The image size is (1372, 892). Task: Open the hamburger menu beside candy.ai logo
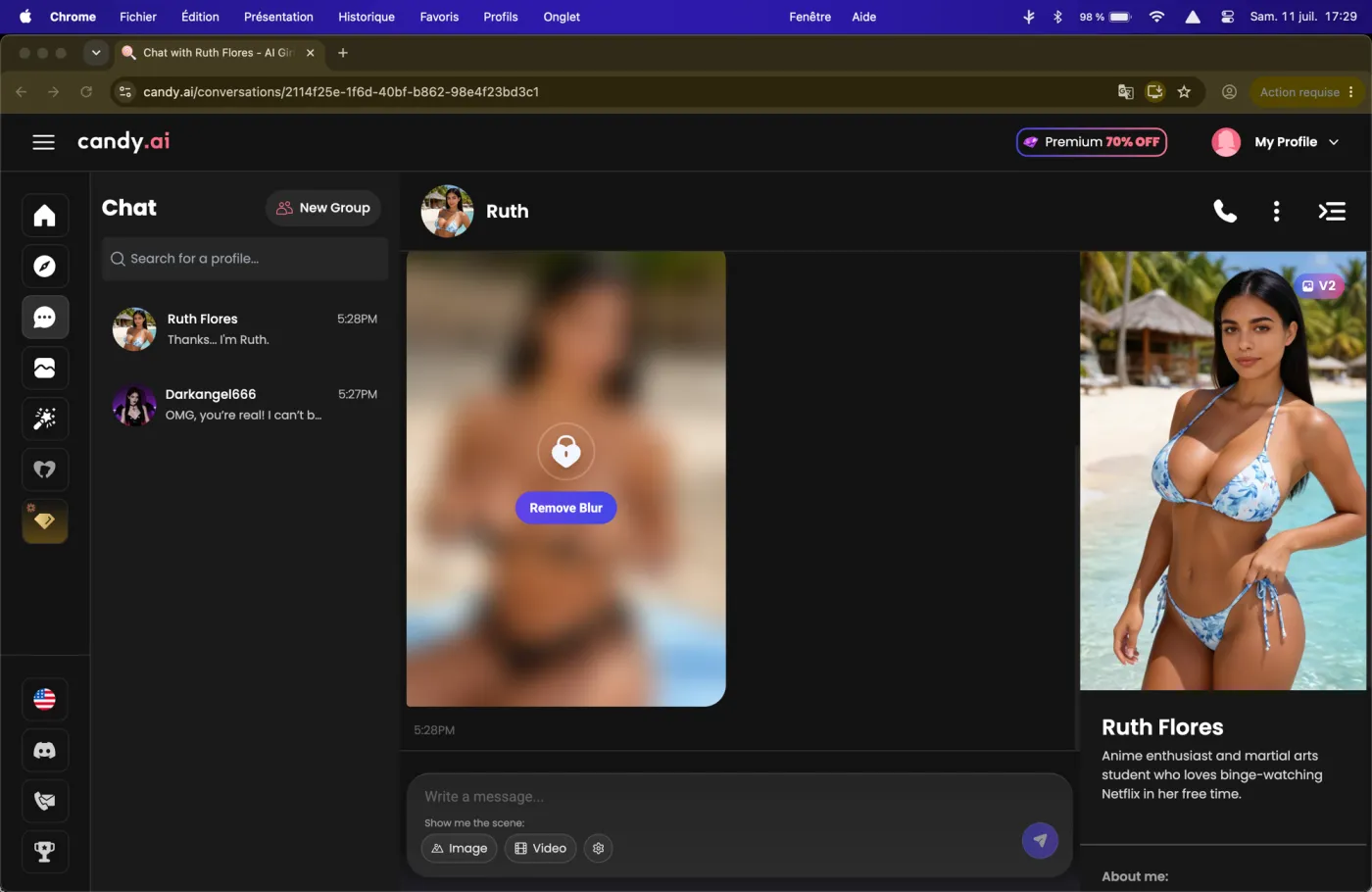tap(43, 142)
